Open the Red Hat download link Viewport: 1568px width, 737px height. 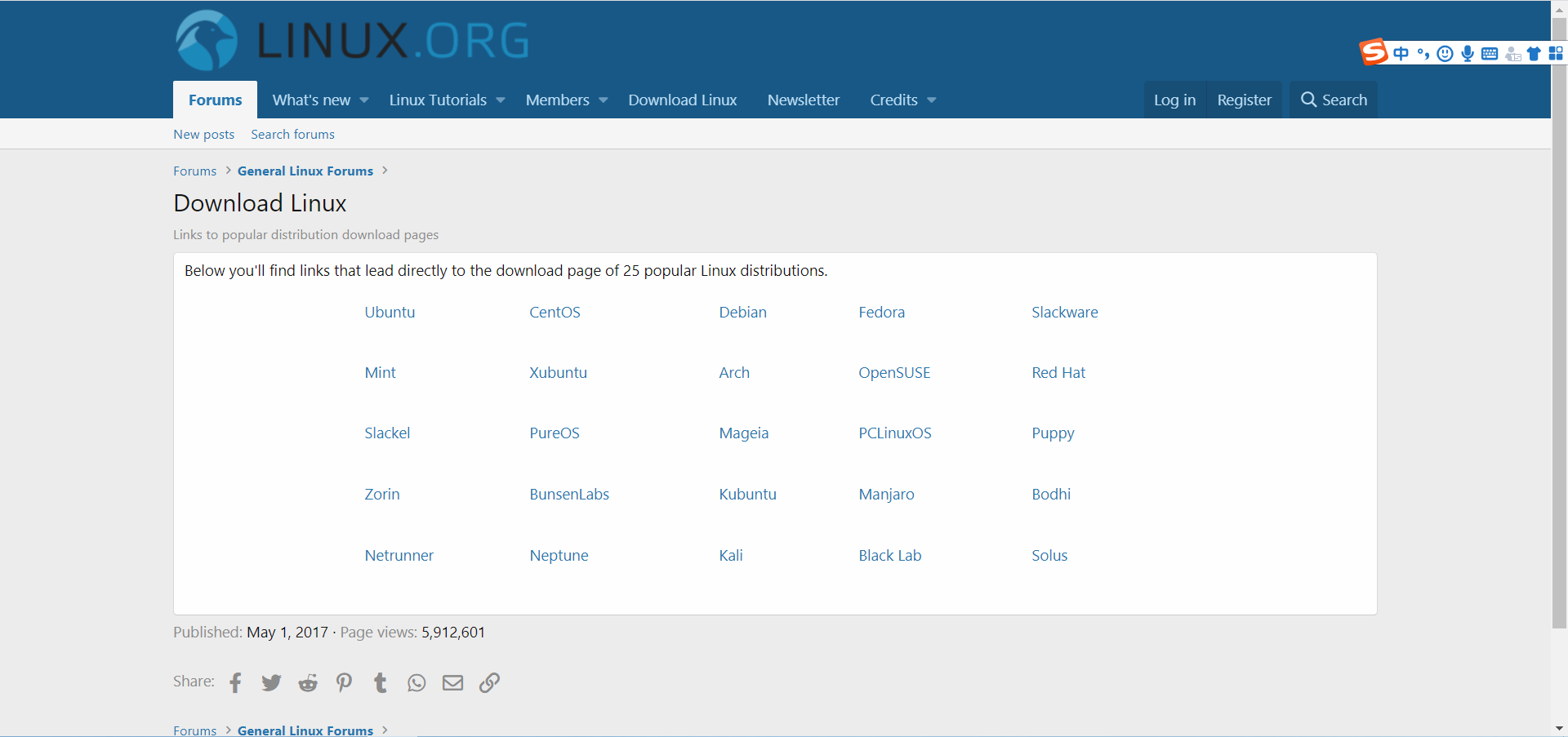pyautogui.click(x=1058, y=372)
